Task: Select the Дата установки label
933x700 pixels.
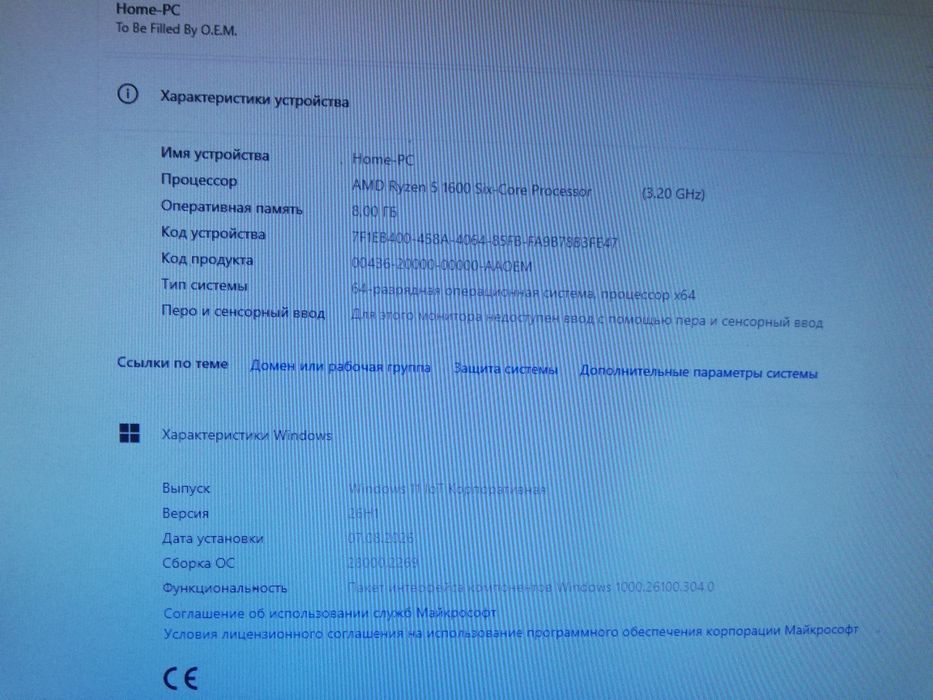Action: click(x=212, y=538)
